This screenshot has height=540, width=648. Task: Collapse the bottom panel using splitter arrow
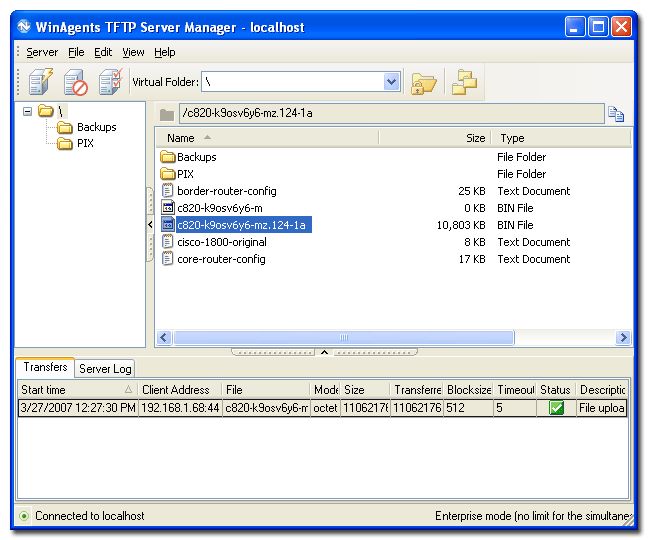point(324,352)
